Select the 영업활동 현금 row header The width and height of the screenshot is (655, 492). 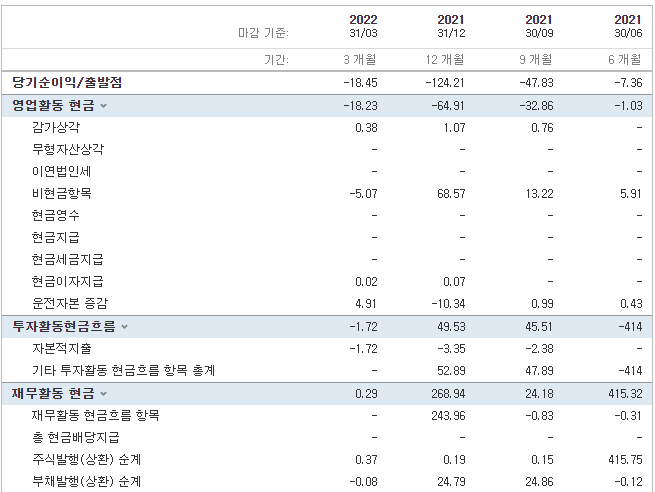(x=53, y=106)
